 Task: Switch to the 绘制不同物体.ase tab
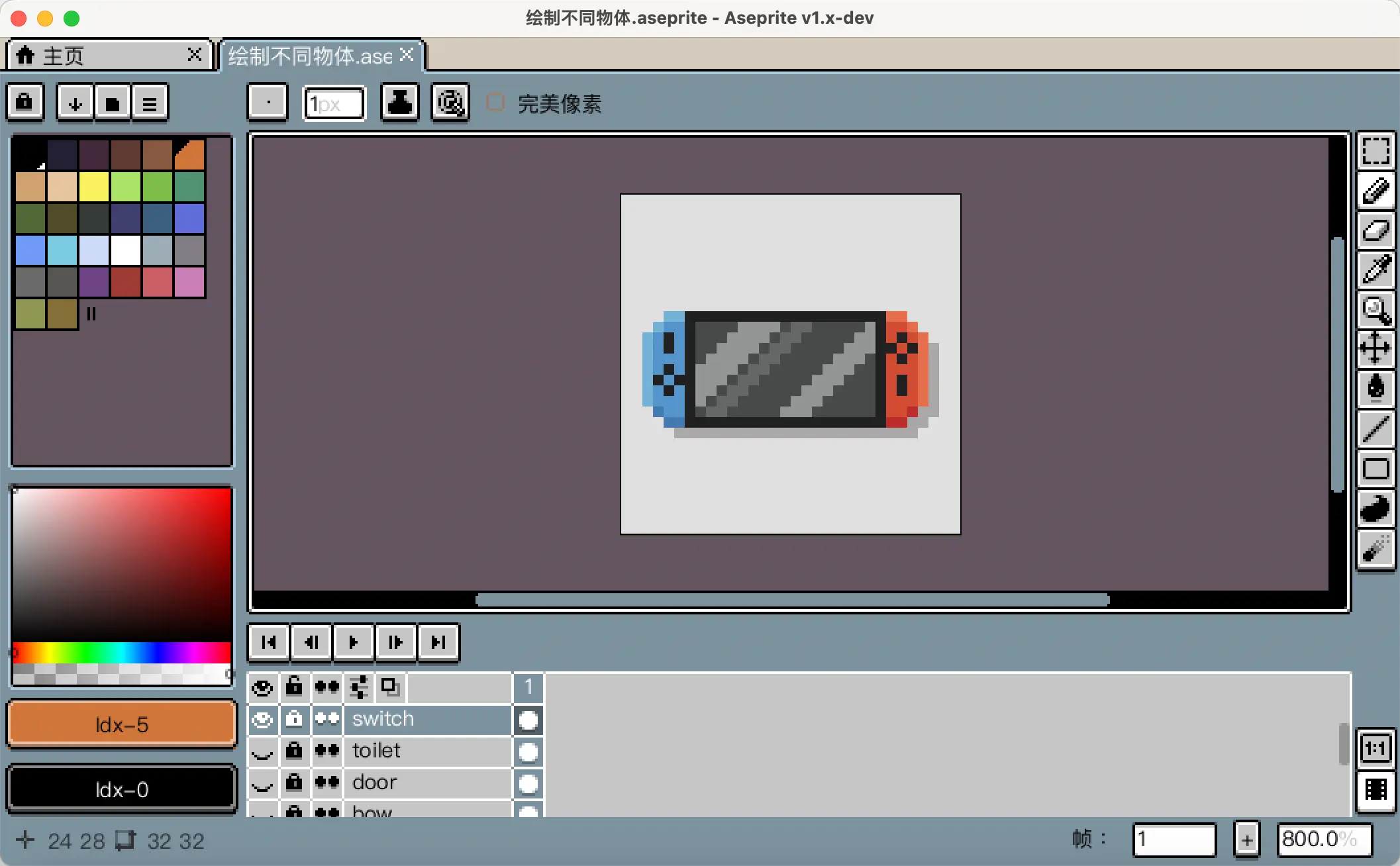[x=321, y=56]
